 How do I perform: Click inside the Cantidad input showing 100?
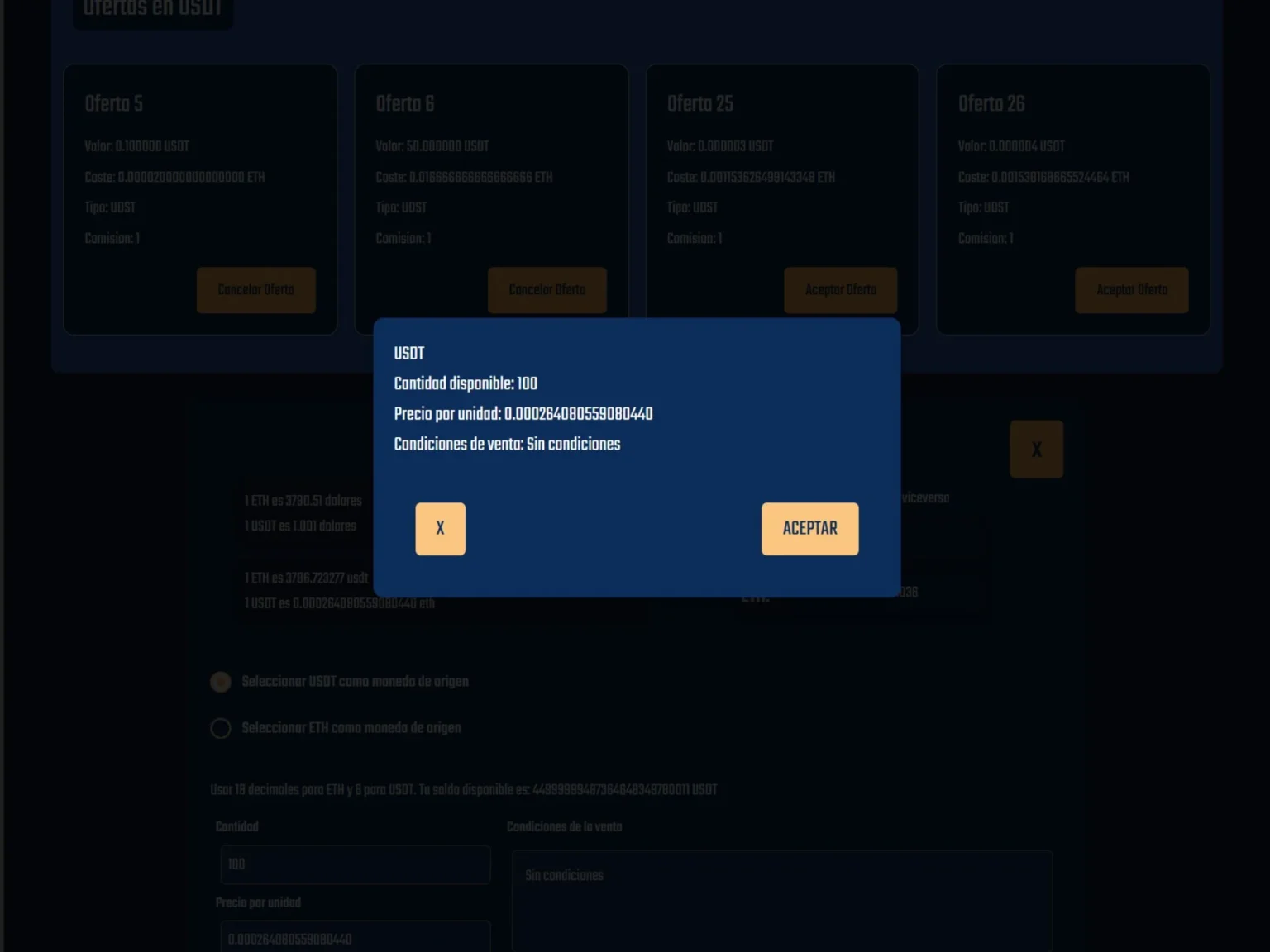tap(354, 864)
